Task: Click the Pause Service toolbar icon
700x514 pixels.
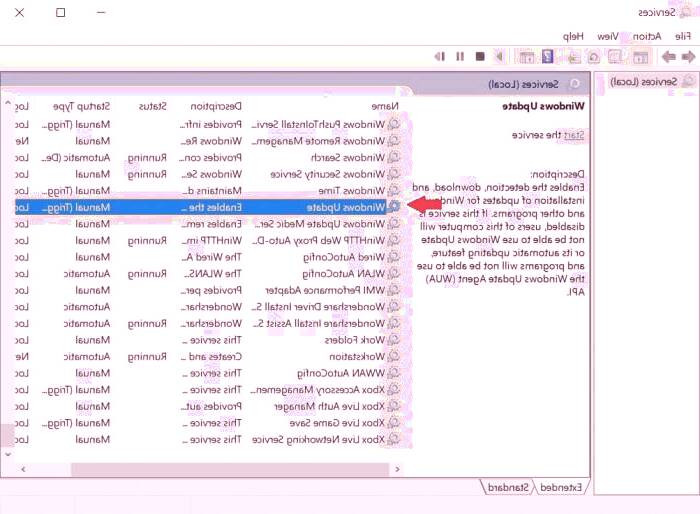Action: pyautogui.click(x=460, y=56)
